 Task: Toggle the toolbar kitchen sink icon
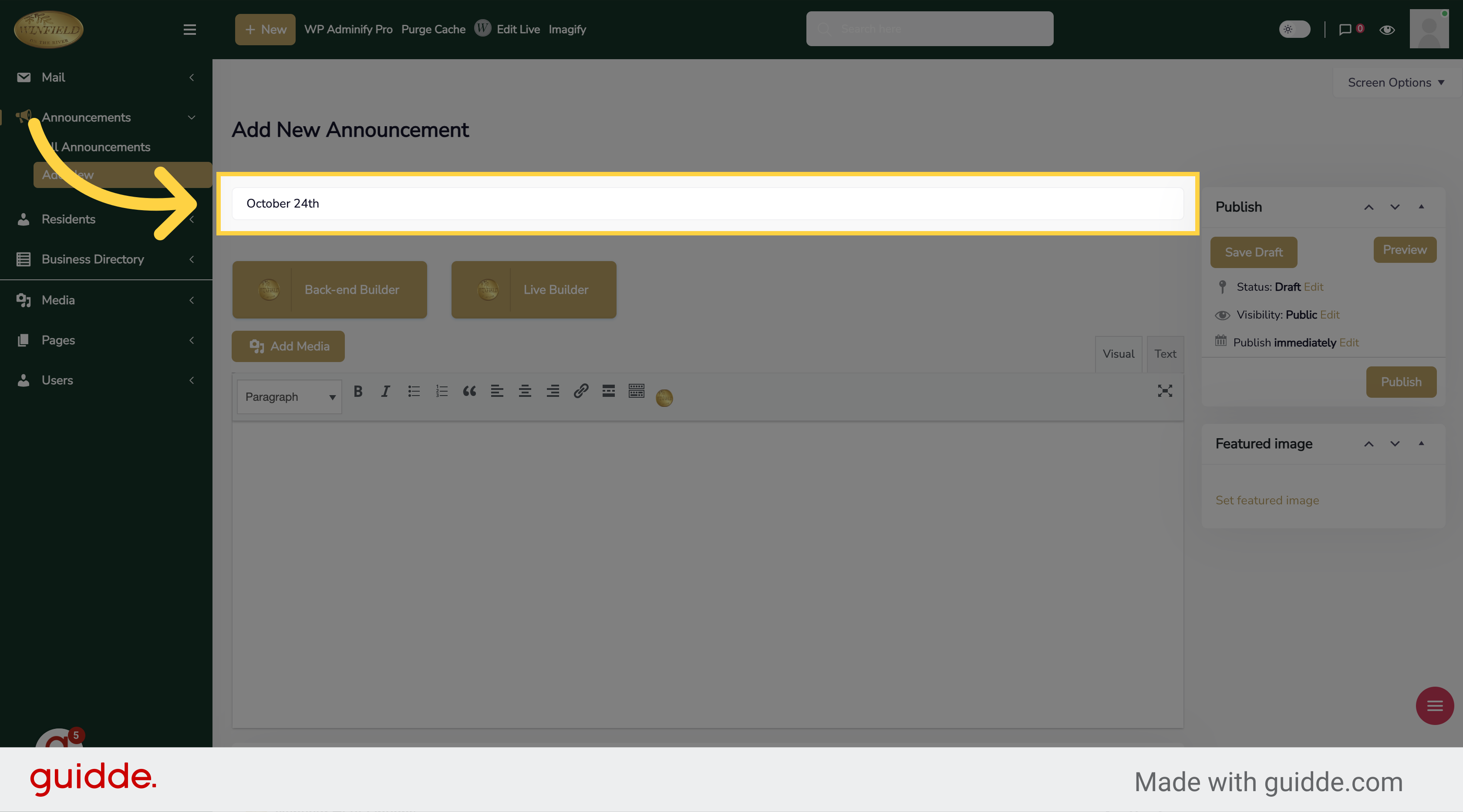click(636, 391)
